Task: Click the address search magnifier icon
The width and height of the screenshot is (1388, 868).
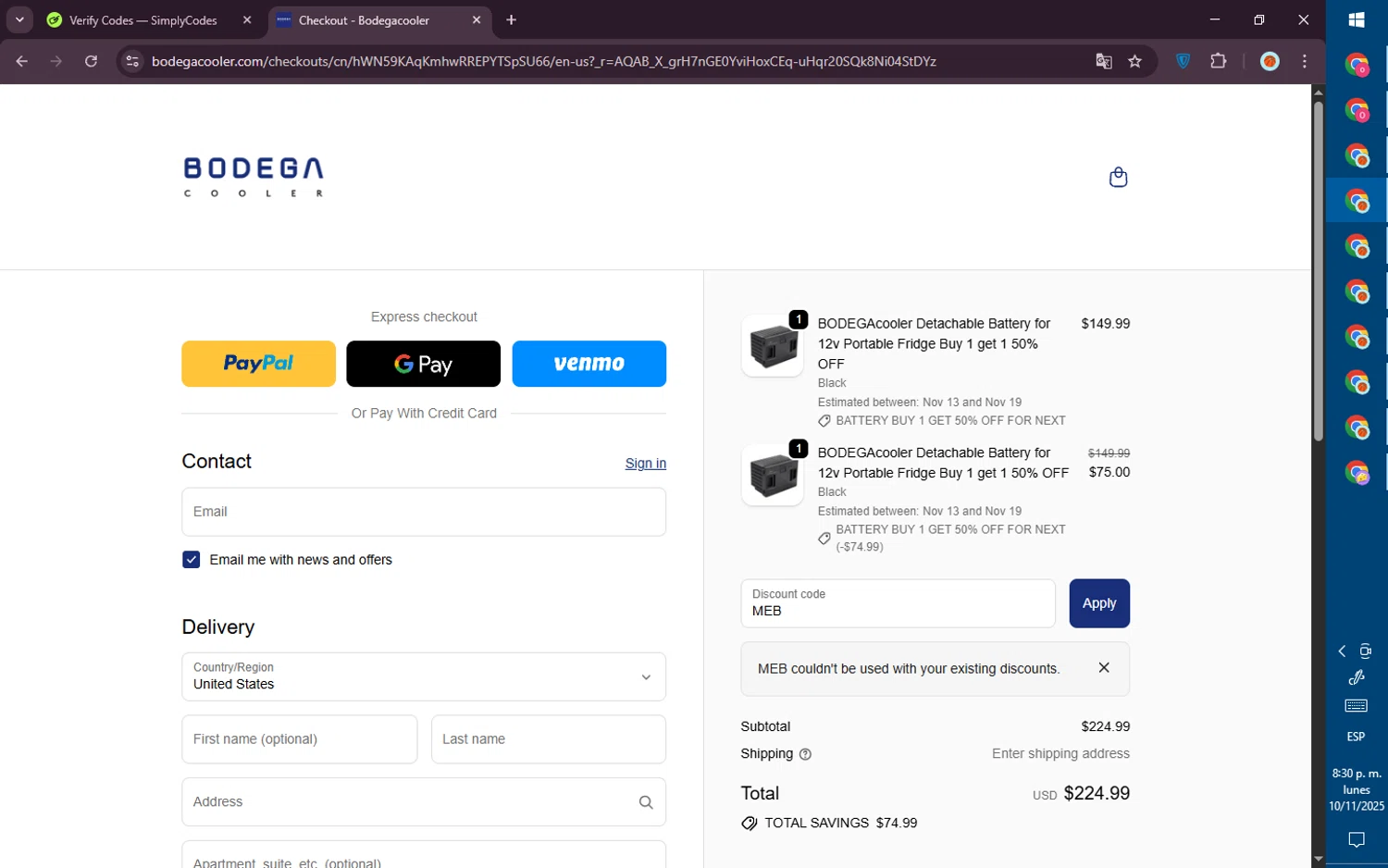Action: click(x=646, y=802)
